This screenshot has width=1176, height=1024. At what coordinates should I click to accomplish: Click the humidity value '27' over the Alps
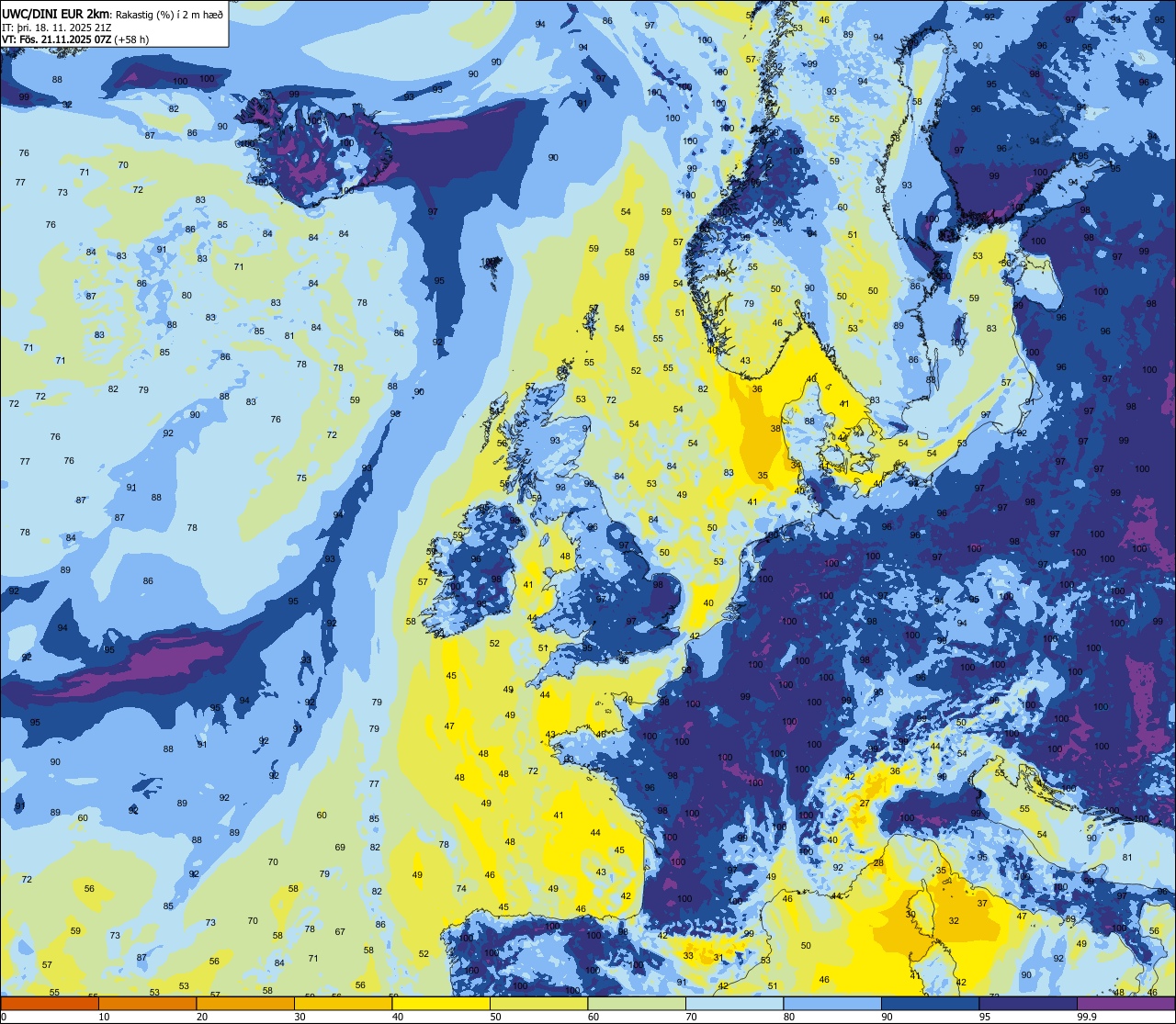(x=865, y=804)
